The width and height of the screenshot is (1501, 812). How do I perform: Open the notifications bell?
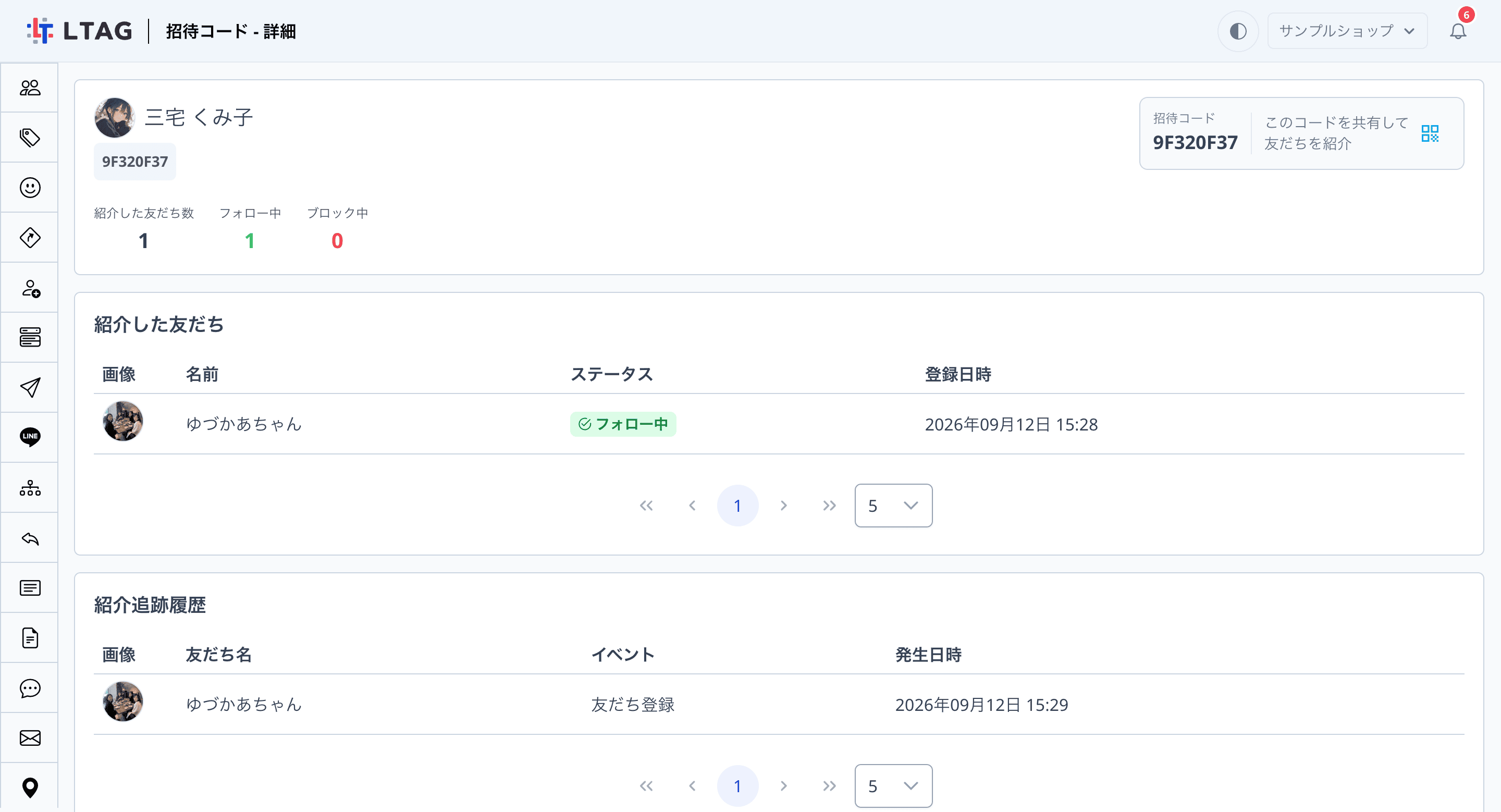pos(1457,31)
